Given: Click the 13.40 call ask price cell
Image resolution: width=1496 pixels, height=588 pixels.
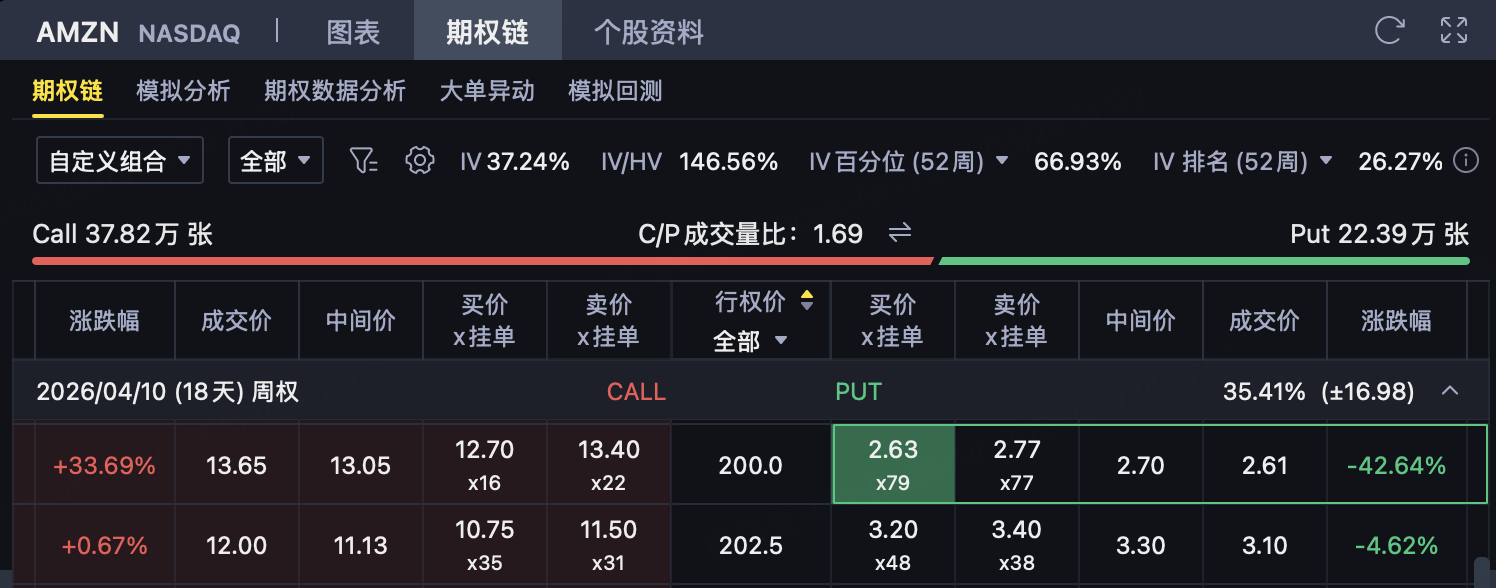Looking at the screenshot, I should pyautogui.click(x=608, y=464).
